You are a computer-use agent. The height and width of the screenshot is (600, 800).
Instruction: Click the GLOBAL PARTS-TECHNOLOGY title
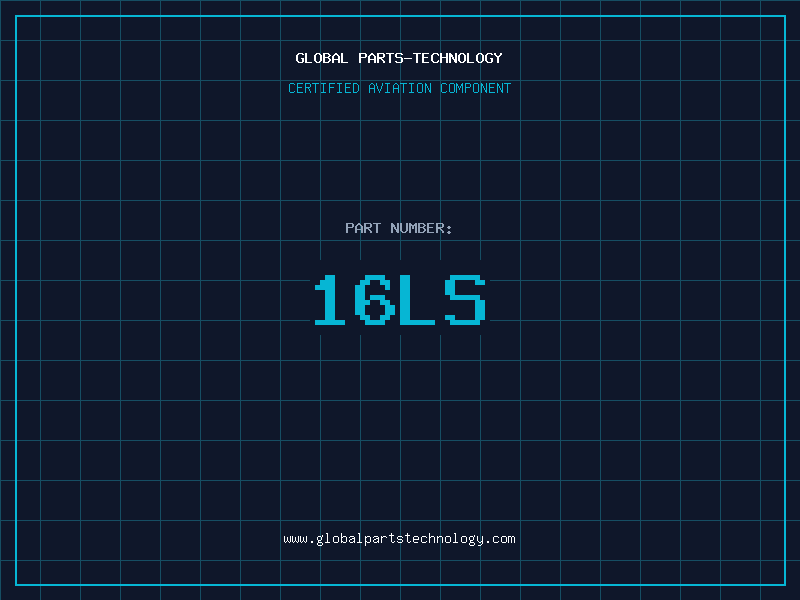(x=399, y=59)
